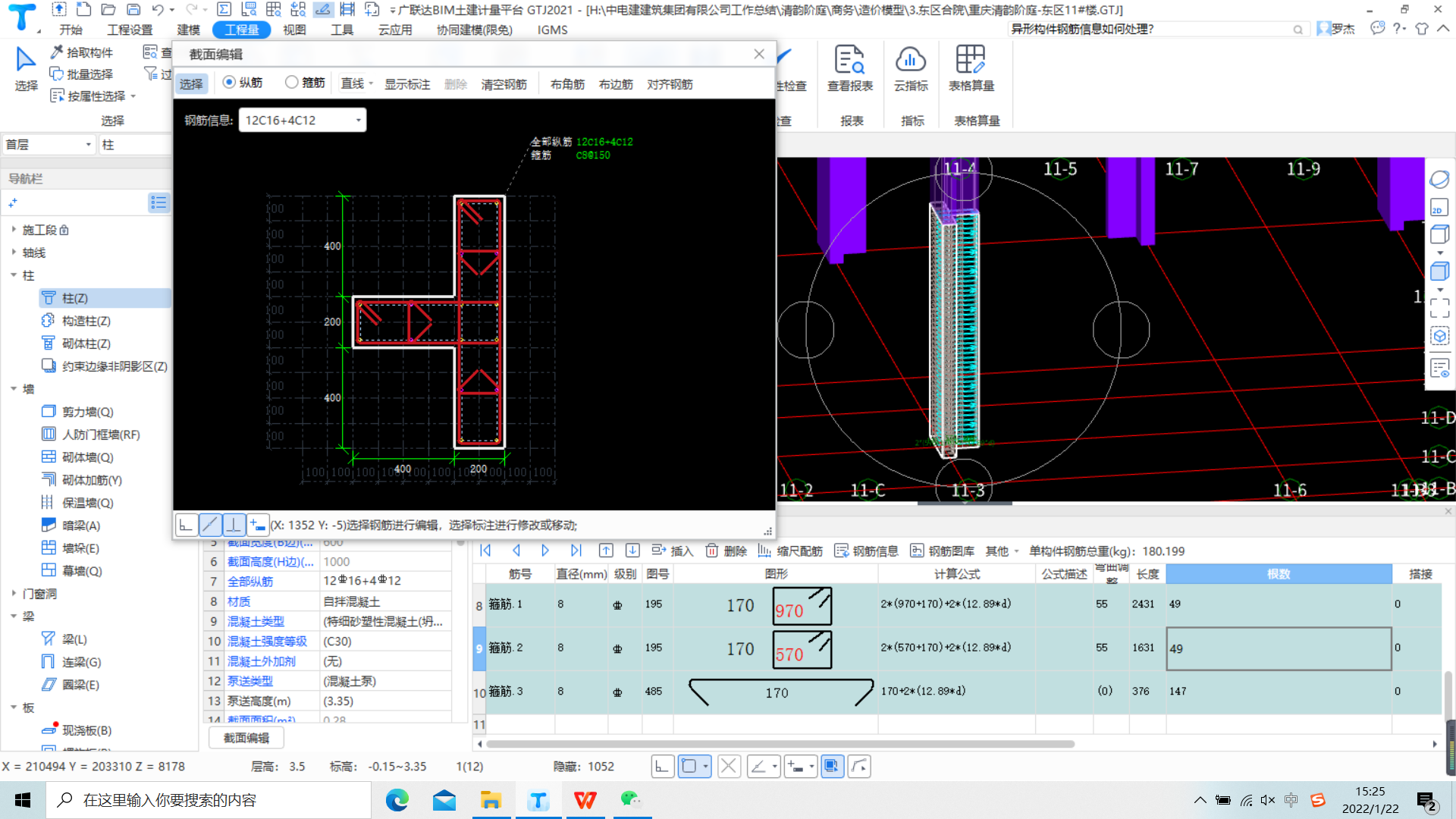Click the 根数 cell showing 49 for 箍筋.2
The width and height of the screenshot is (1456, 819).
pyautogui.click(x=1279, y=648)
